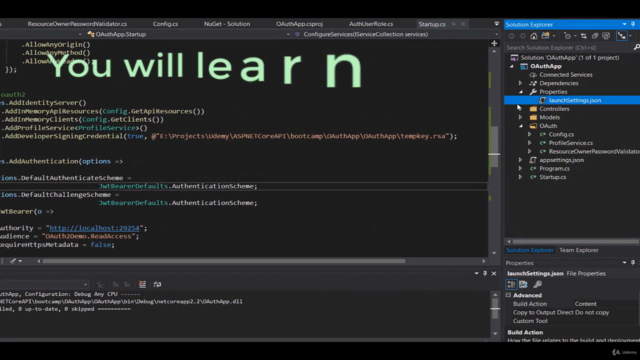Collapse the Properties folder node
Image resolution: width=640 pixels, height=360 pixels.
point(520,92)
